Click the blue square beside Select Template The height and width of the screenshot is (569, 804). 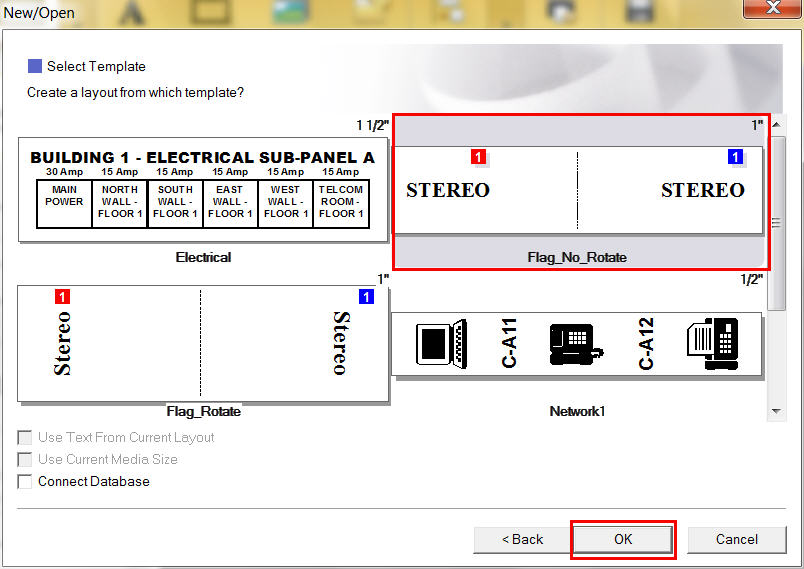[35, 67]
